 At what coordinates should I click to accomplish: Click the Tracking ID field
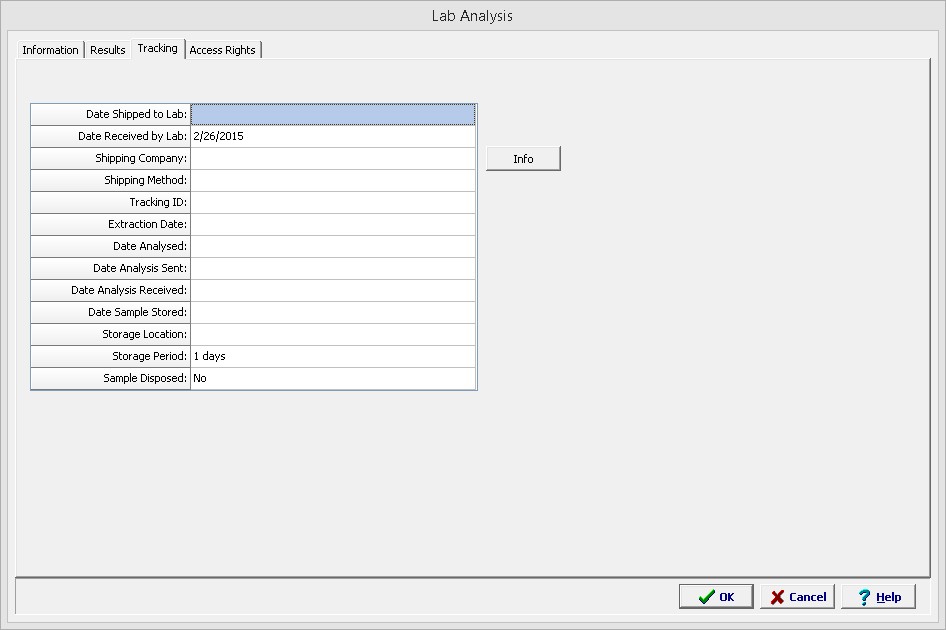click(x=332, y=203)
